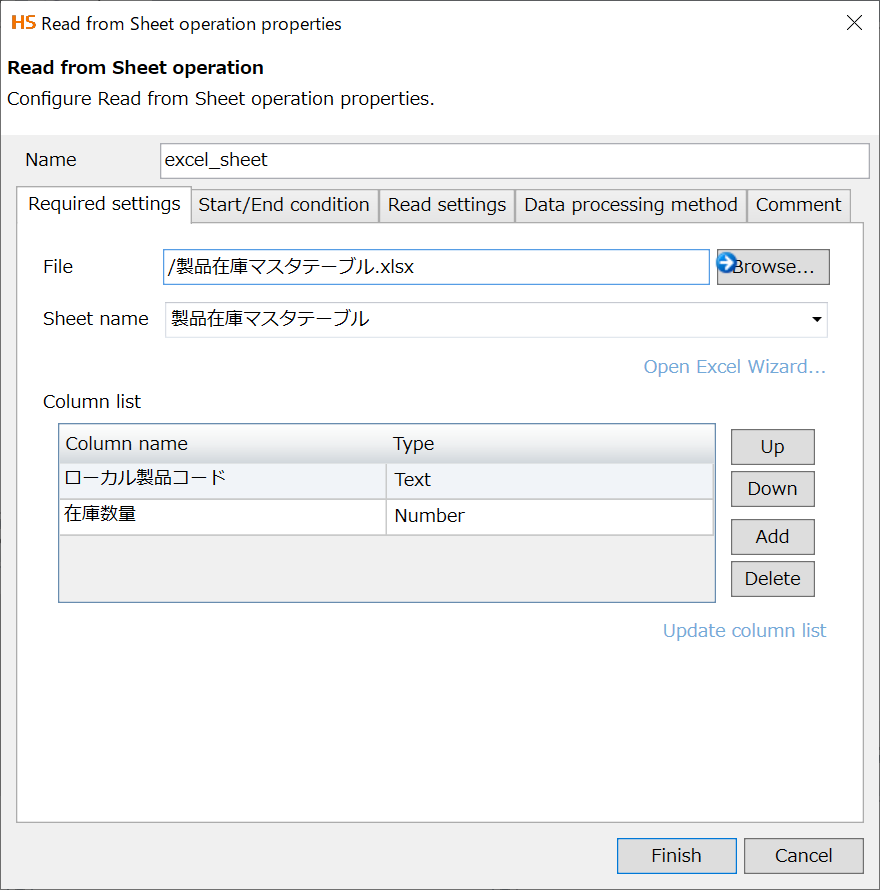Click the Name field containing excel_sheet

coord(514,160)
